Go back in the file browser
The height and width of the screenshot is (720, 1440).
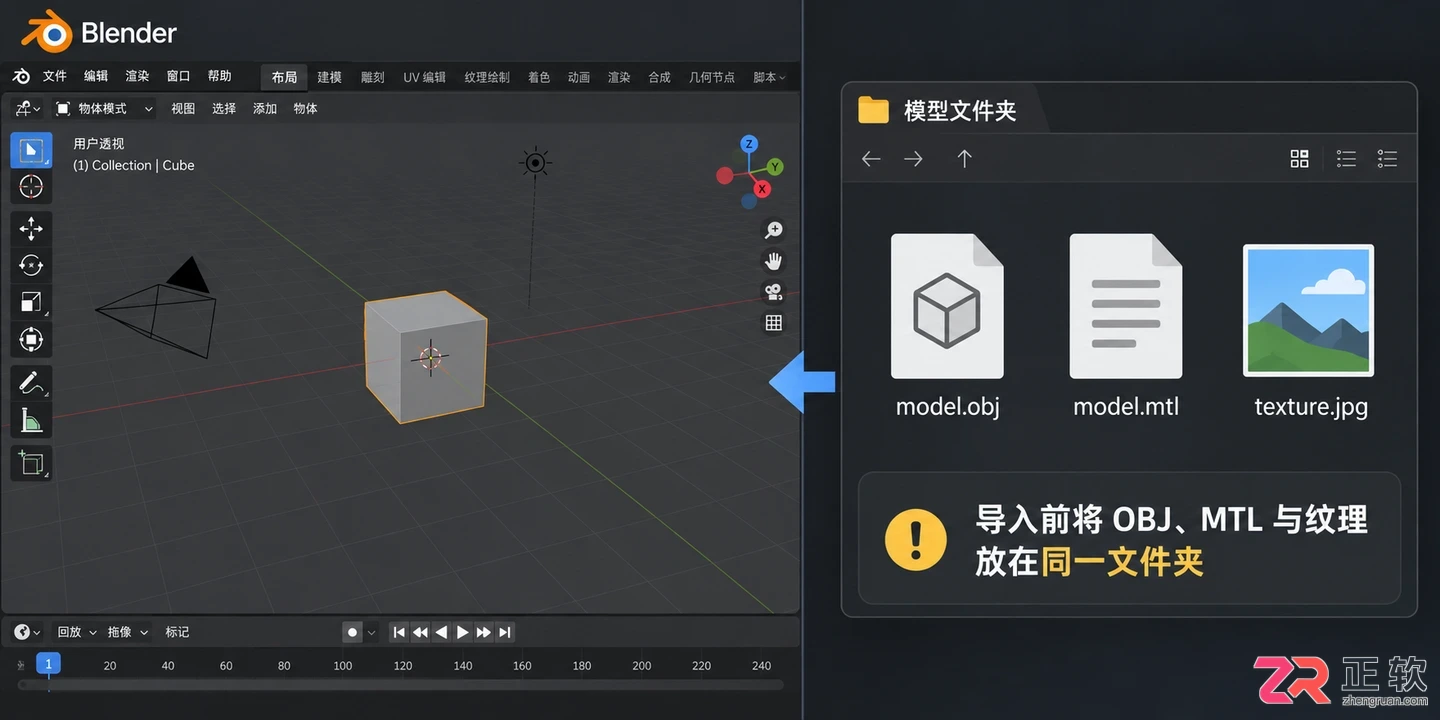point(871,159)
